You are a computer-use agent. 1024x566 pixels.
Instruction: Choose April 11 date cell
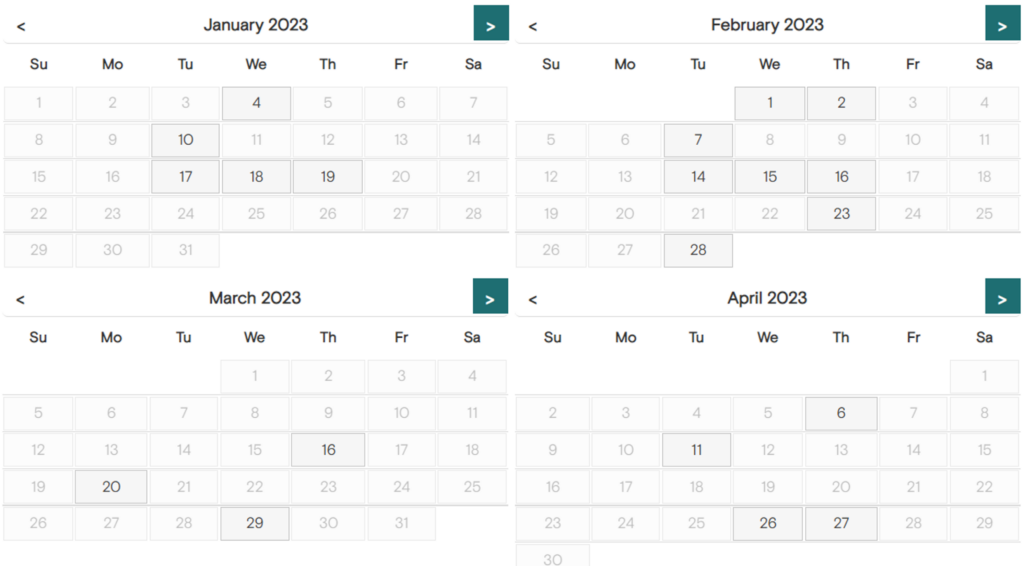[697, 450]
